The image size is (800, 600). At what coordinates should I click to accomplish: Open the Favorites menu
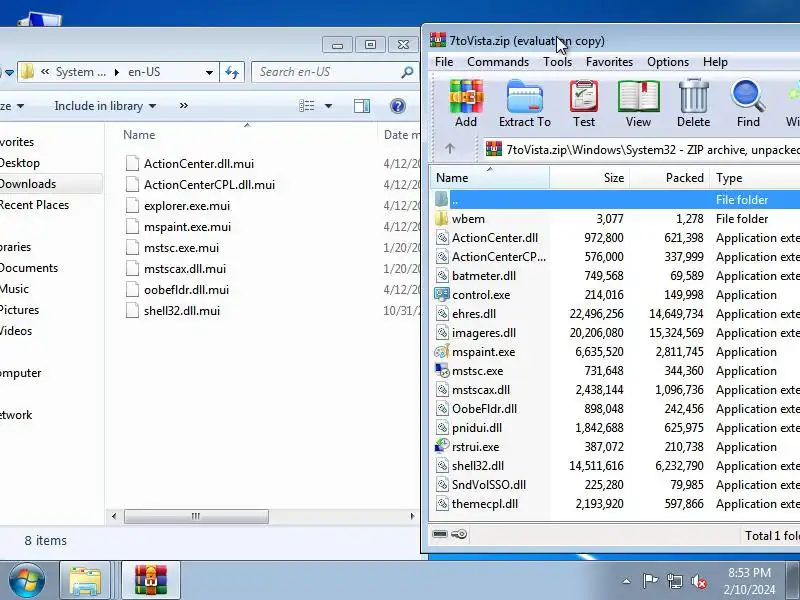(x=609, y=62)
